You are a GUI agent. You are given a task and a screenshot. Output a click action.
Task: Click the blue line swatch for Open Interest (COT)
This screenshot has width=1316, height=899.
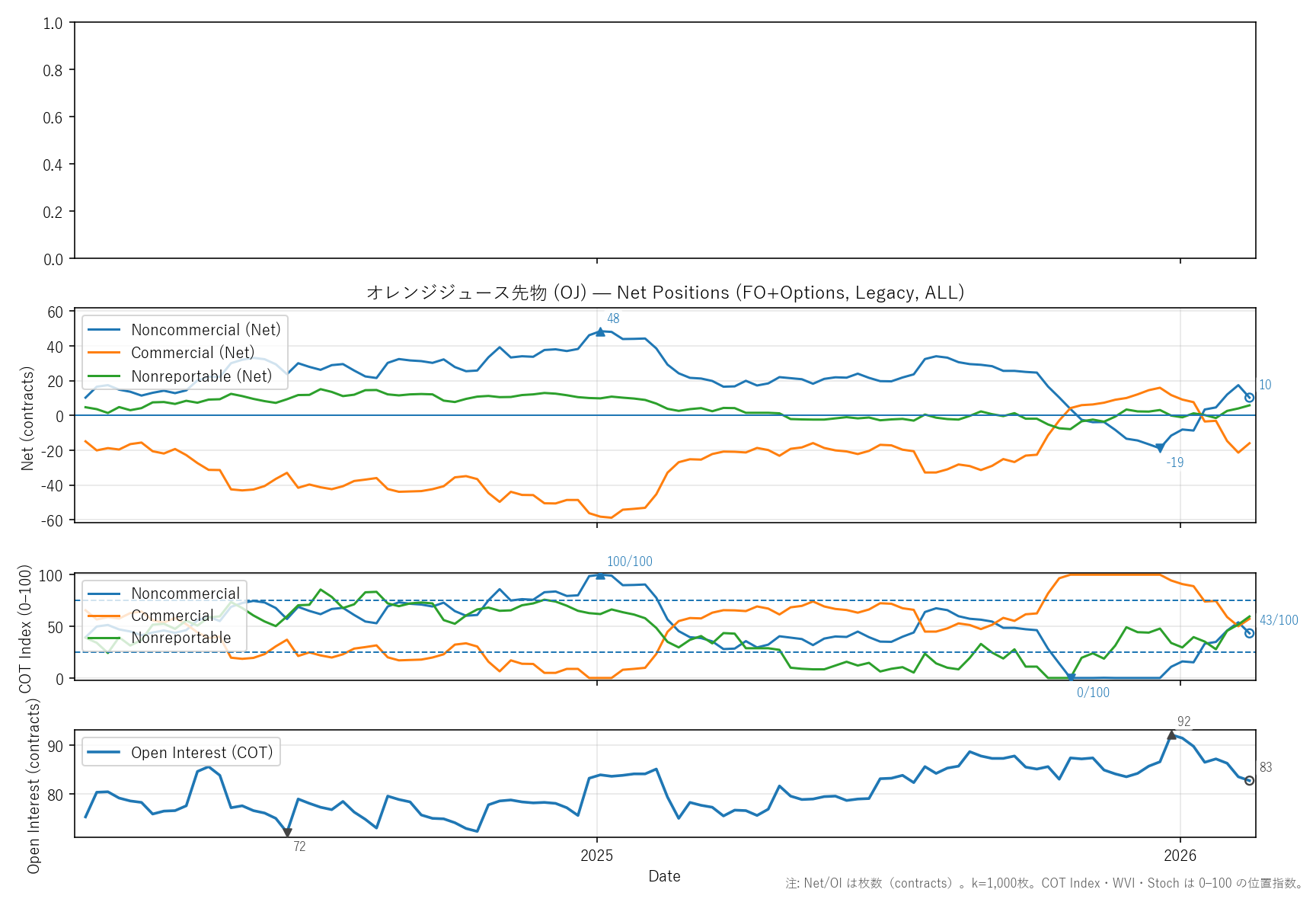[104, 753]
